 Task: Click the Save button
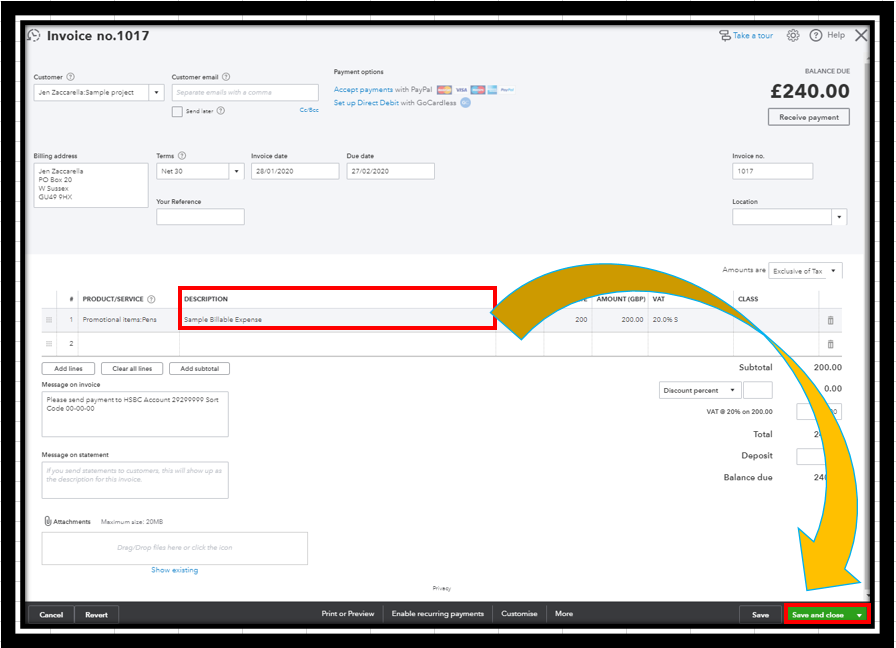760,615
